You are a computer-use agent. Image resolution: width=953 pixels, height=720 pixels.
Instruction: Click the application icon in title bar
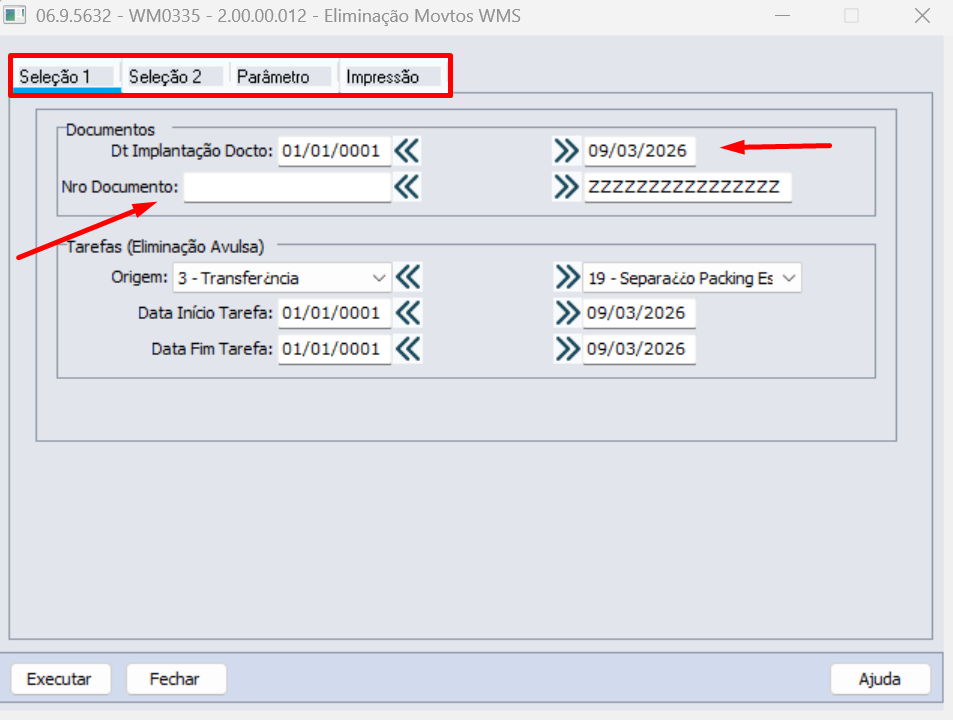pyautogui.click(x=15, y=15)
